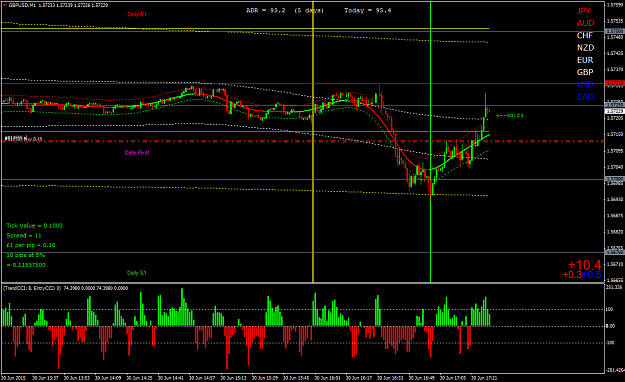
Task: Click the 'Tick Value = 0.1000' text
Action: pyautogui.click(x=34, y=226)
